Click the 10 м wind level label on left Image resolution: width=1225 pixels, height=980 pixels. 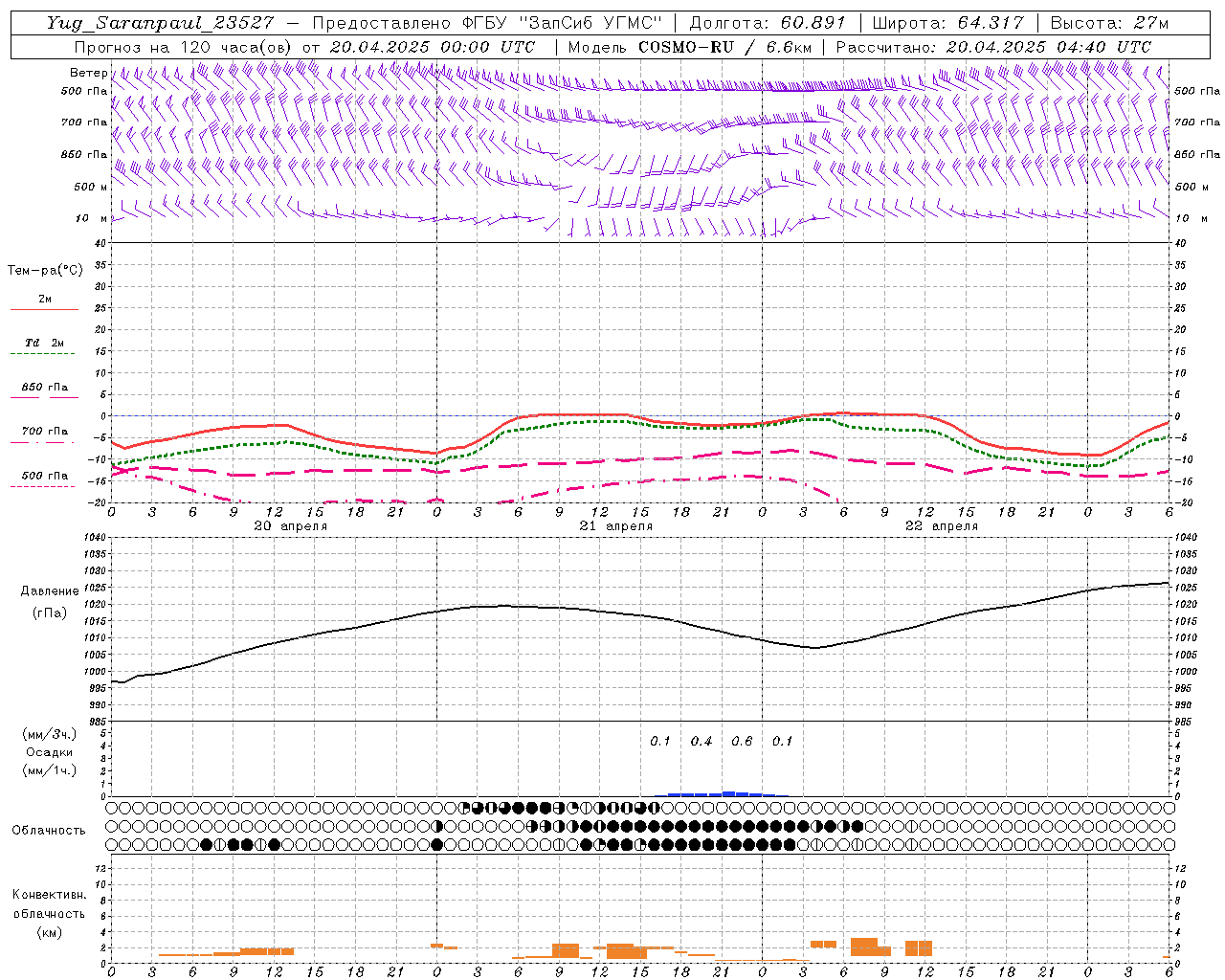tap(92, 219)
